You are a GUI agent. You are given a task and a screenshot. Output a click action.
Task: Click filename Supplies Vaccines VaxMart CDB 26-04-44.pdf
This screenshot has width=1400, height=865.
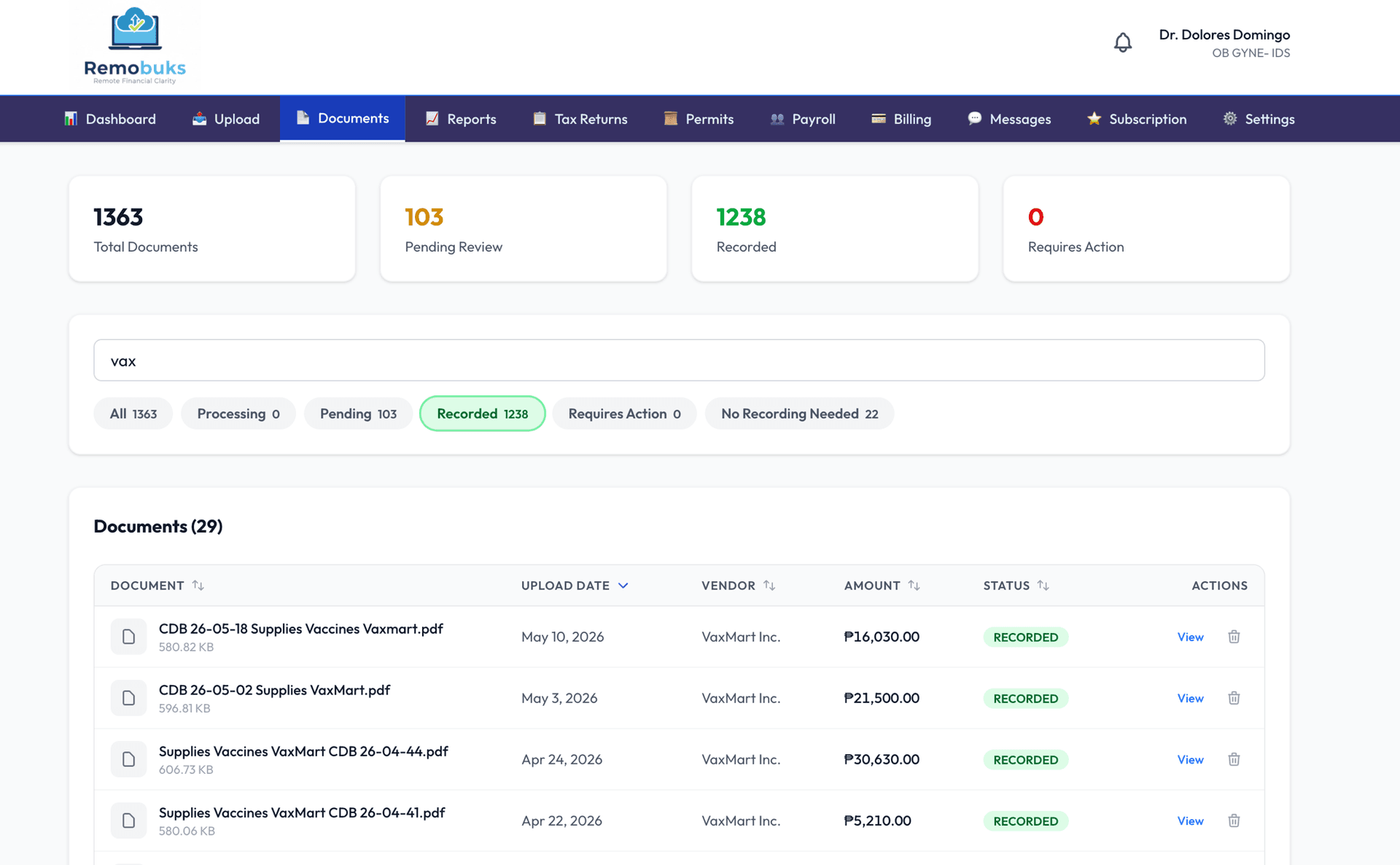[x=303, y=751]
